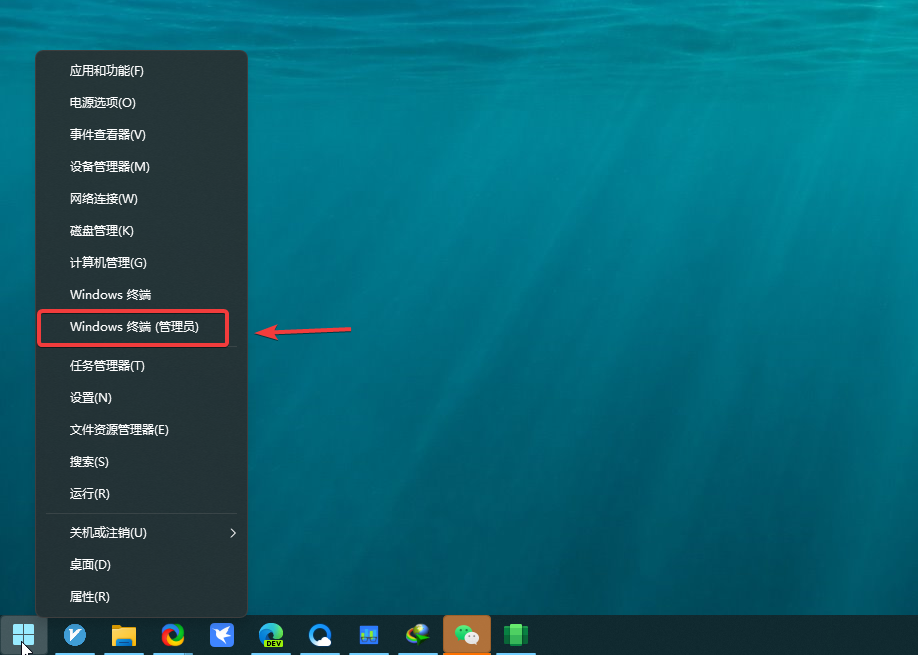The width and height of the screenshot is (918, 655).
Task: Choose 搜索(S) menu item
Action: [x=142, y=462]
